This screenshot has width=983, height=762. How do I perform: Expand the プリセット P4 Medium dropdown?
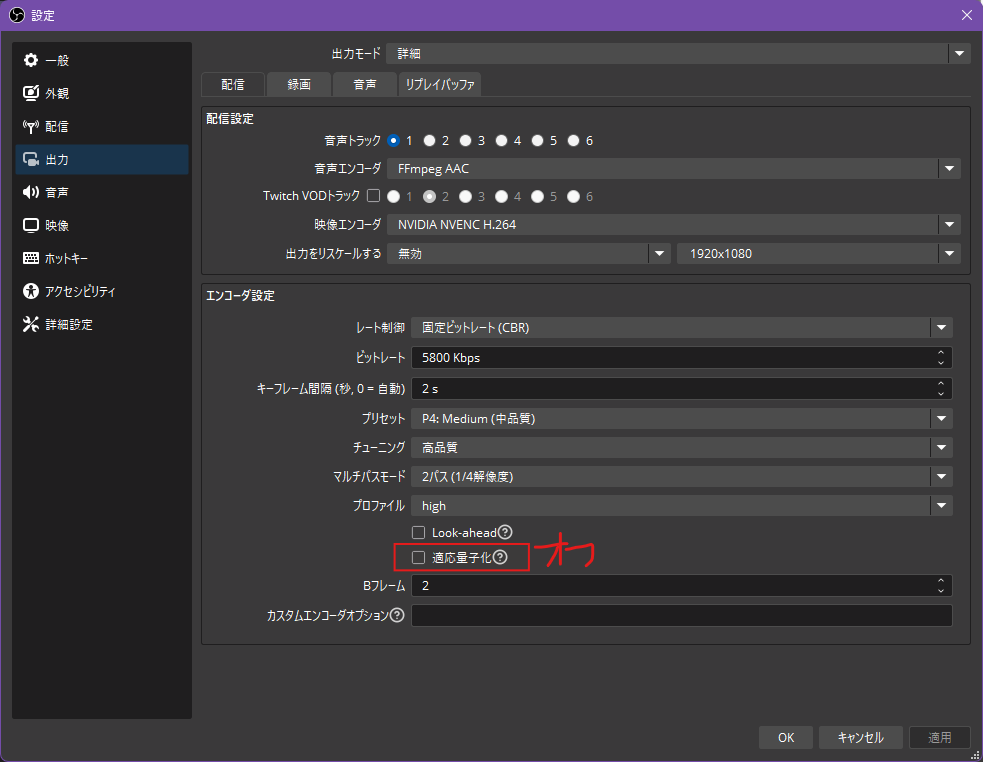[x=681, y=418]
